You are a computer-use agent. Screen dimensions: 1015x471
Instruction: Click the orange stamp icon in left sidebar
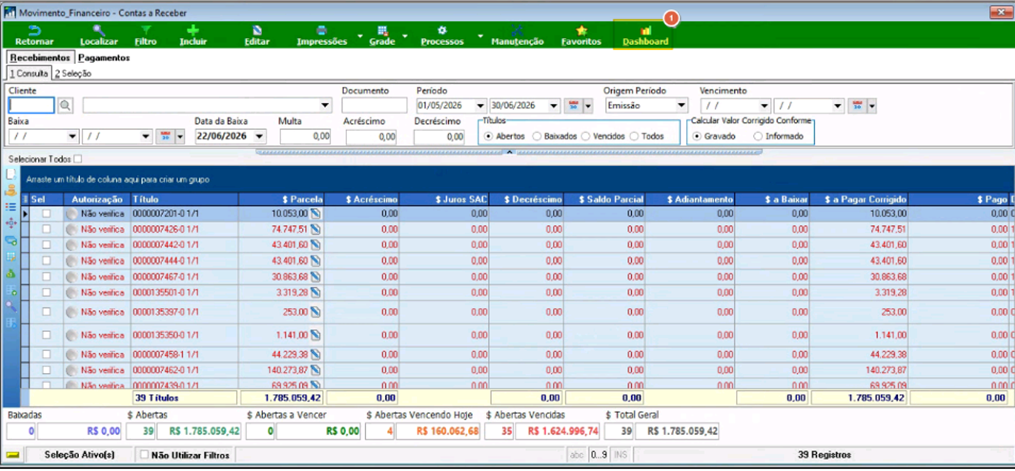tap(10, 190)
